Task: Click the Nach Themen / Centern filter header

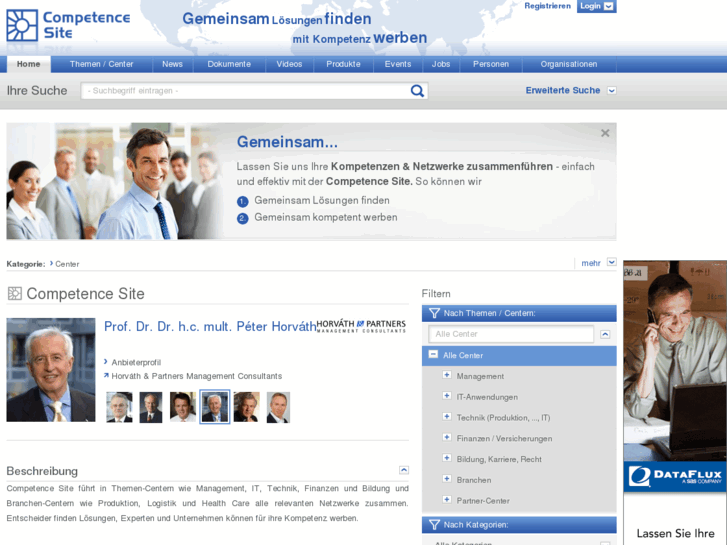Action: 519,313
